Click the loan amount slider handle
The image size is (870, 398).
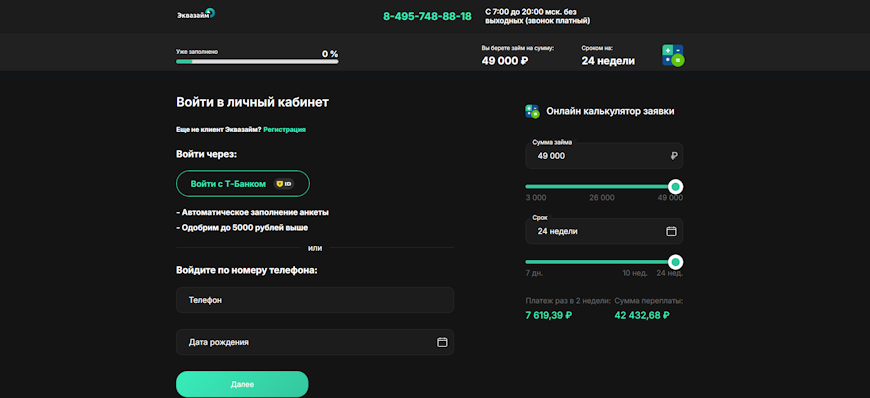[x=675, y=187]
